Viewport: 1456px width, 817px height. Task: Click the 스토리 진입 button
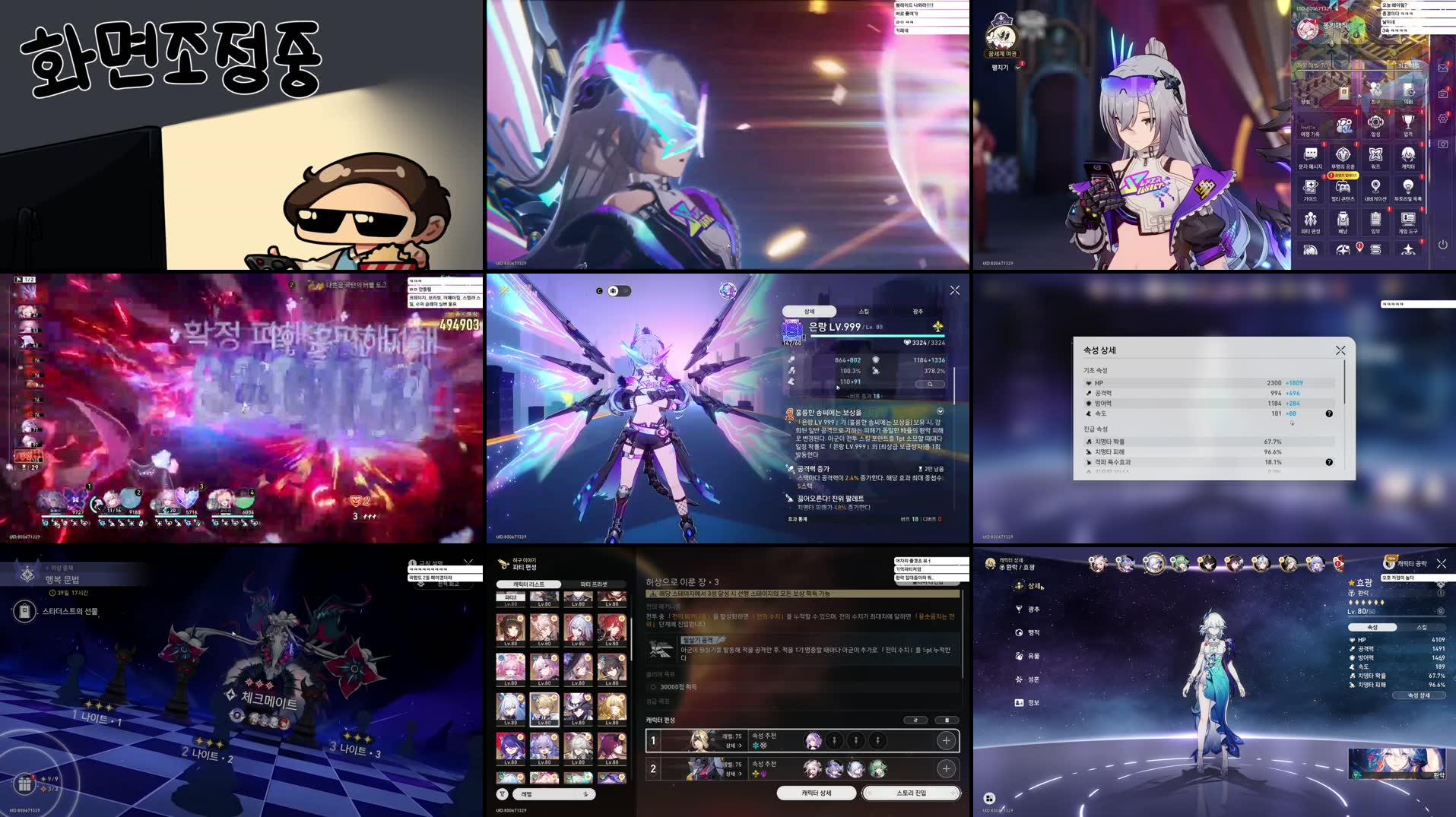911,793
